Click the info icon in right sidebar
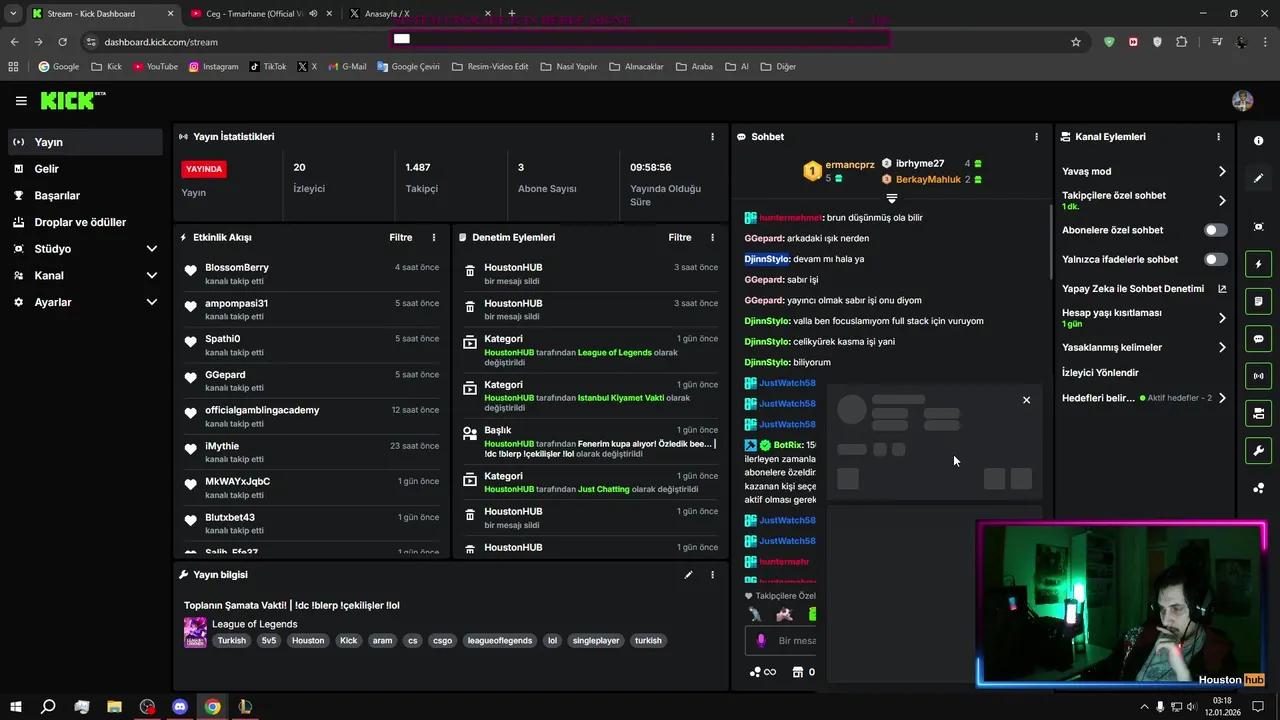Screen dimensions: 1280x720 pyautogui.click(x=1258, y=141)
